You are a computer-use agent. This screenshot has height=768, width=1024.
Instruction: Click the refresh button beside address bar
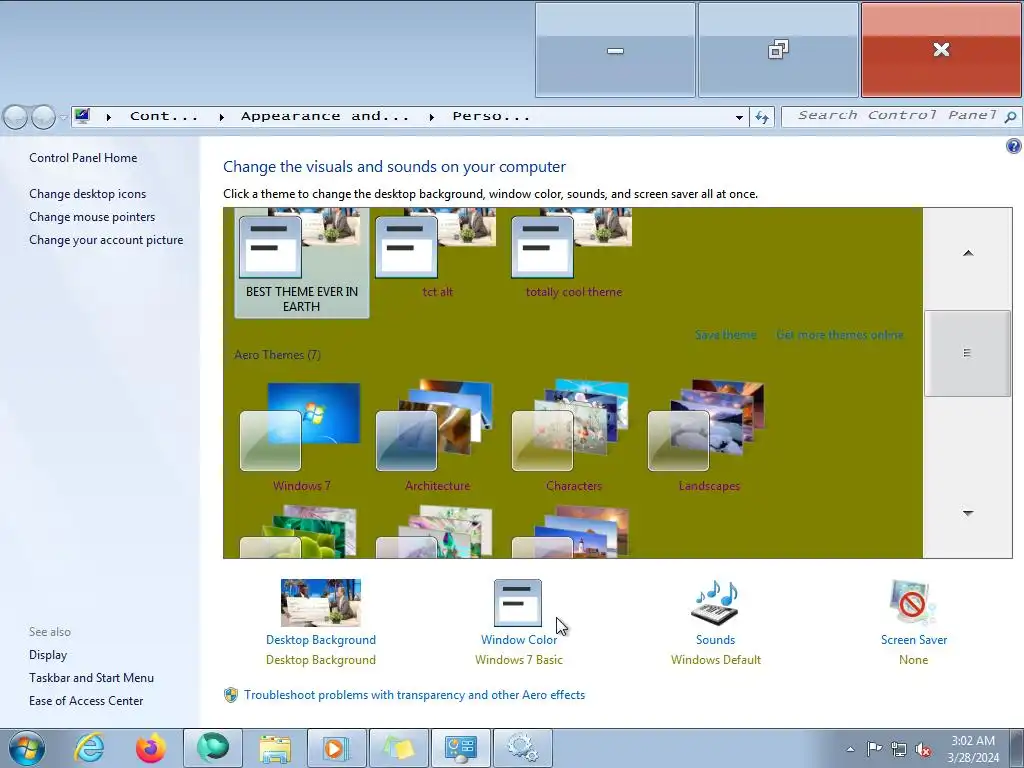[x=761, y=117]
